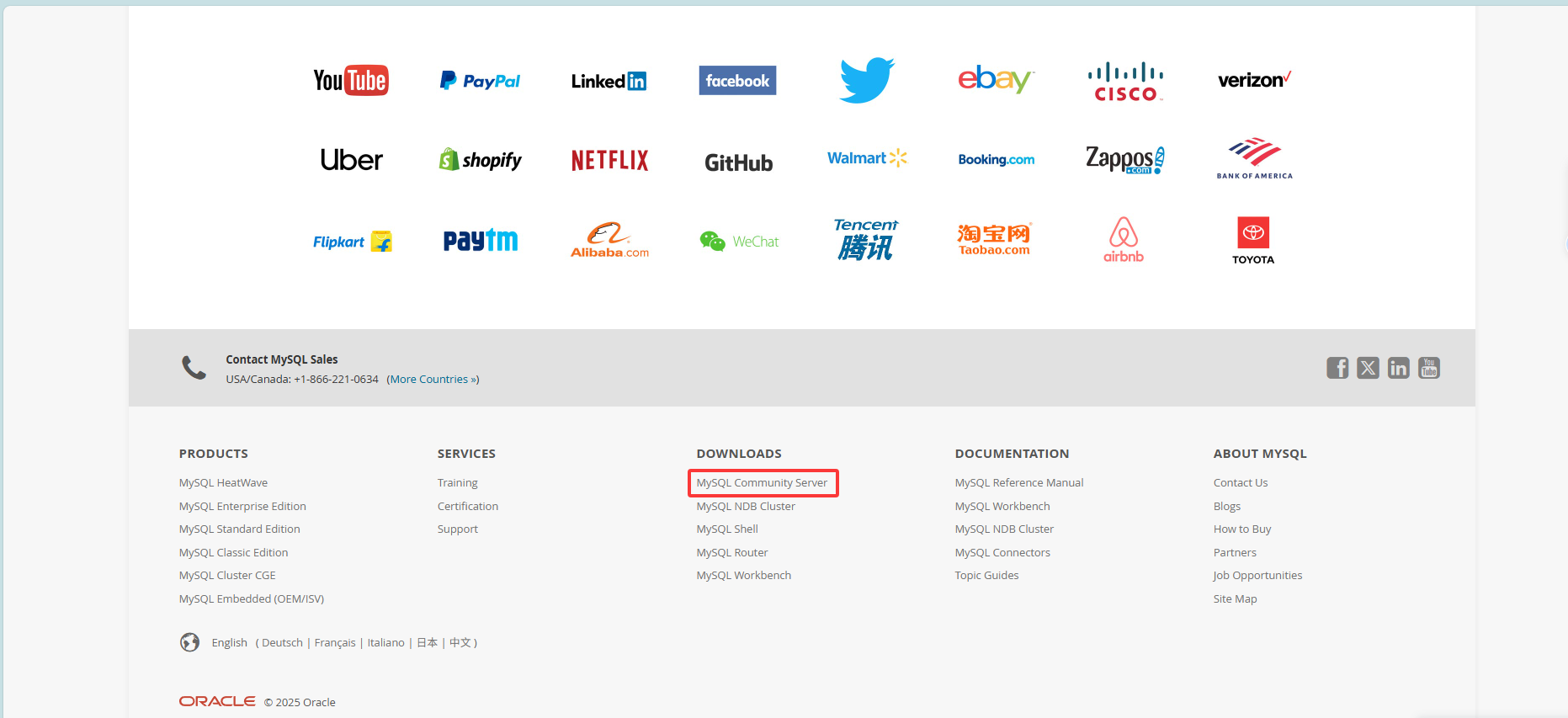Click the globe language icon

[190, 642]
